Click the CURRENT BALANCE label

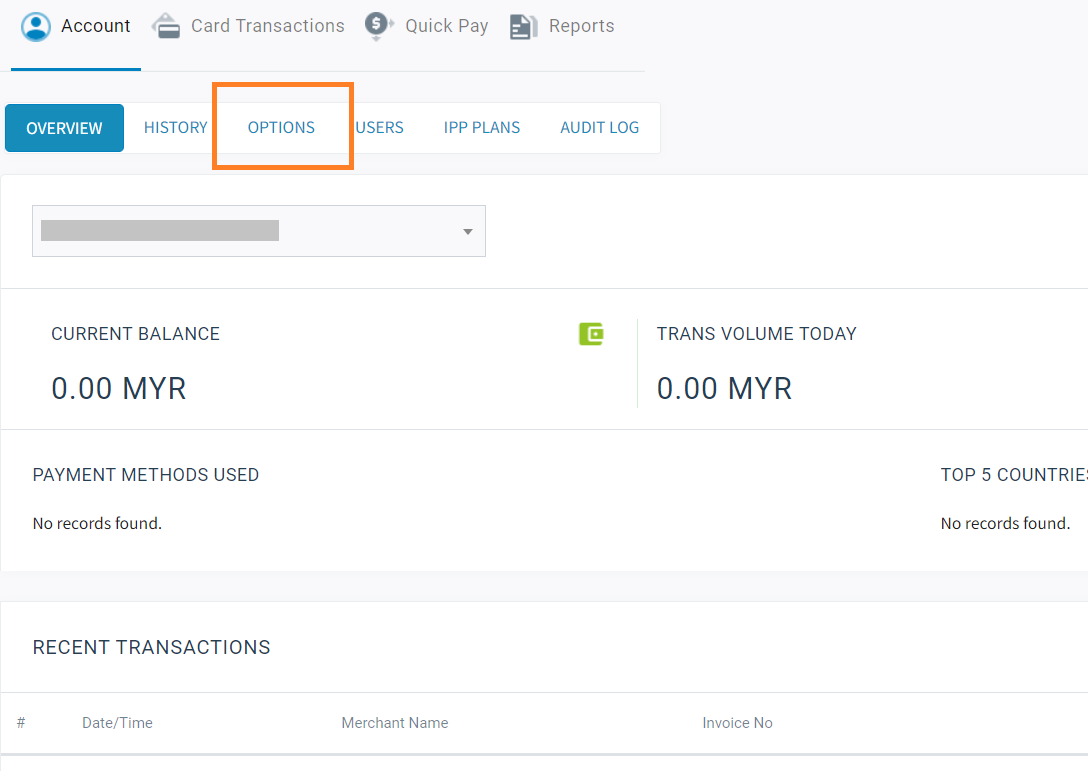(135, 334)
